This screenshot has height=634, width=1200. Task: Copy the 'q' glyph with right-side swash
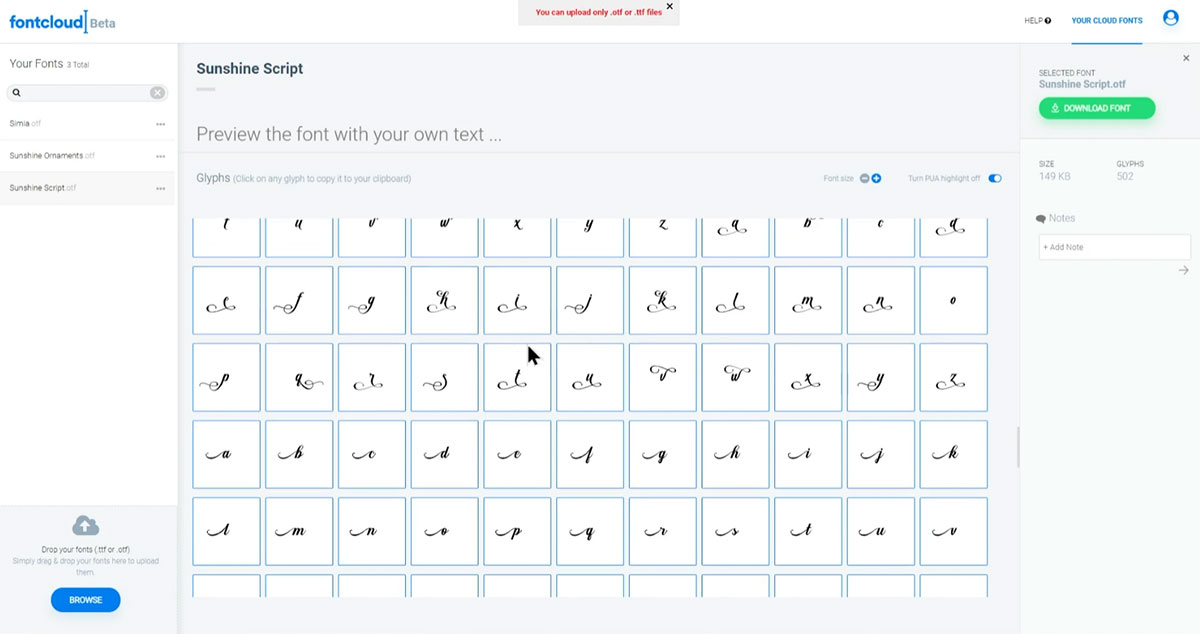299,377
